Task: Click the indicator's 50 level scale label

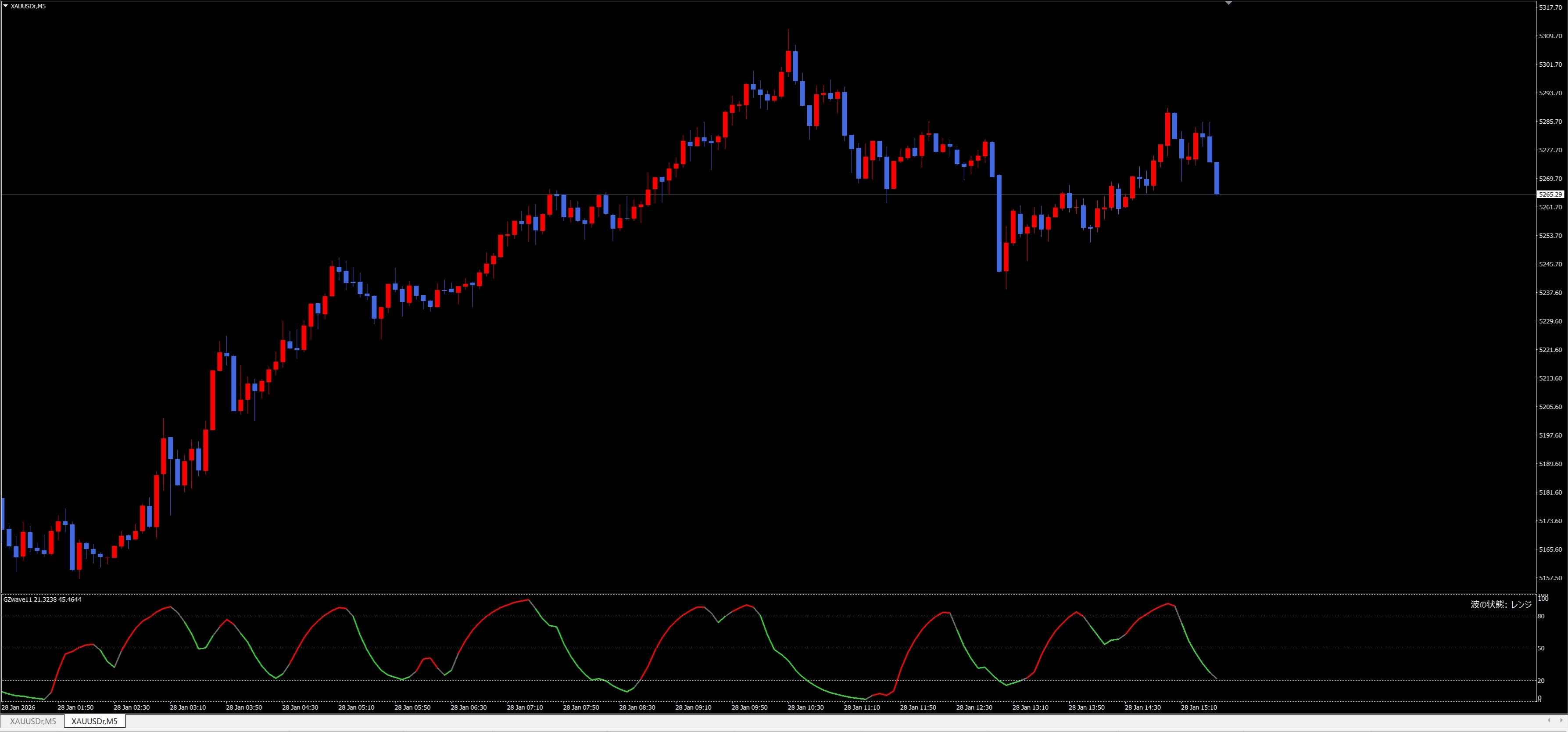Action: pyautogui.click(x=1541, y=649)
